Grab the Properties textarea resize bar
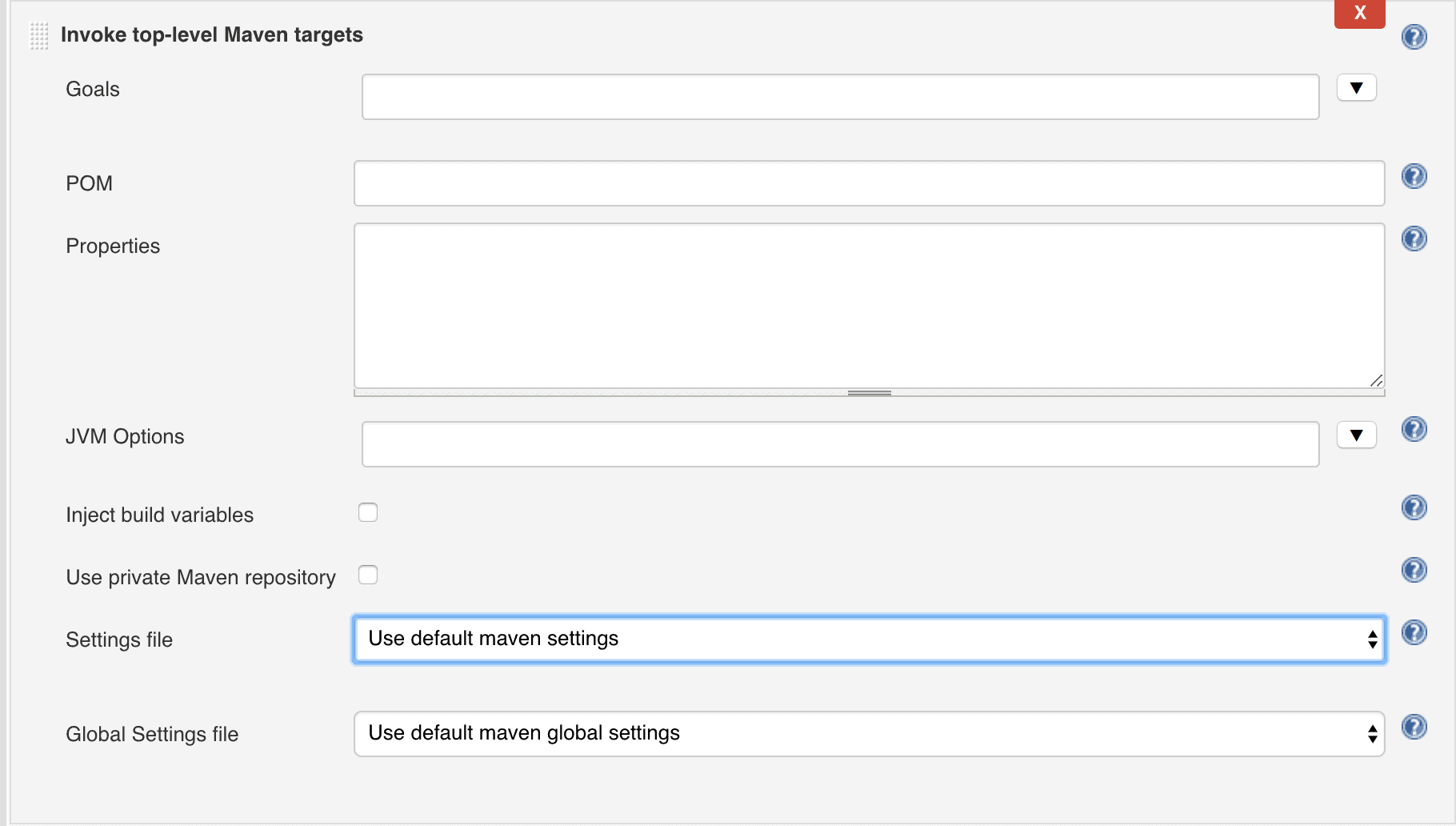1456x826 pixels. coord(869,393)
